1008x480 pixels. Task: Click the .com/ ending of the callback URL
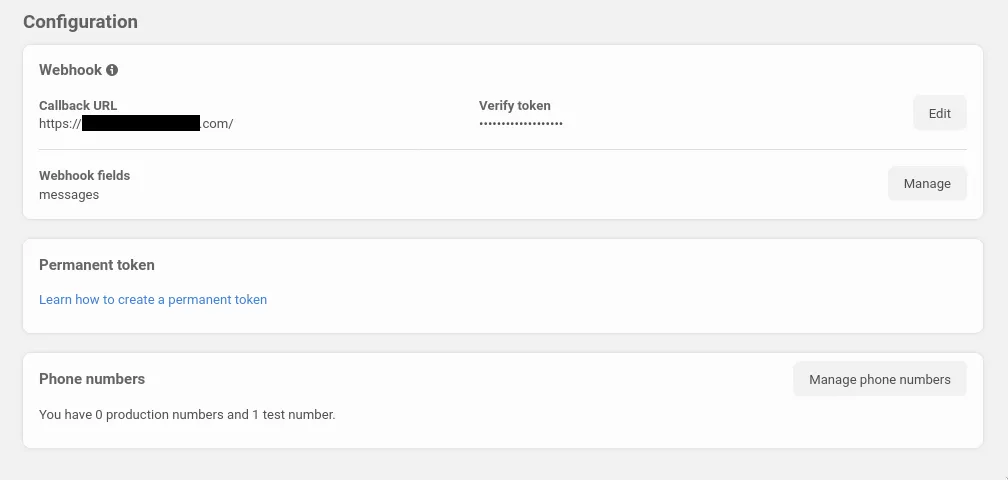point(217,124)
